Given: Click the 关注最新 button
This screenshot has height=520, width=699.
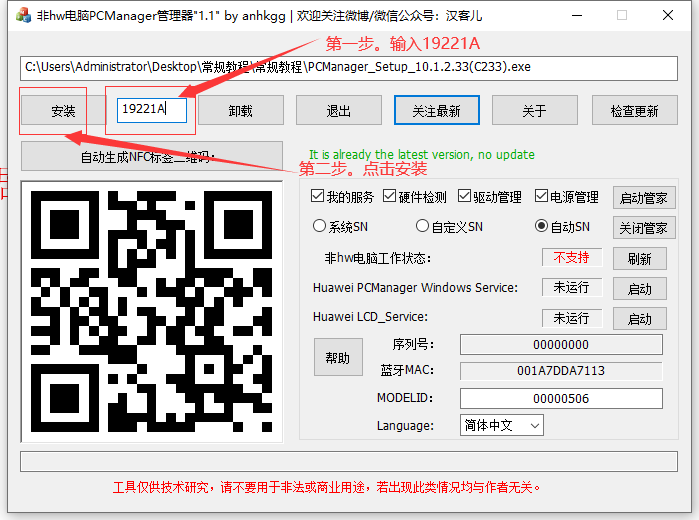Looking at the screenshot, I should click(437, 110).
